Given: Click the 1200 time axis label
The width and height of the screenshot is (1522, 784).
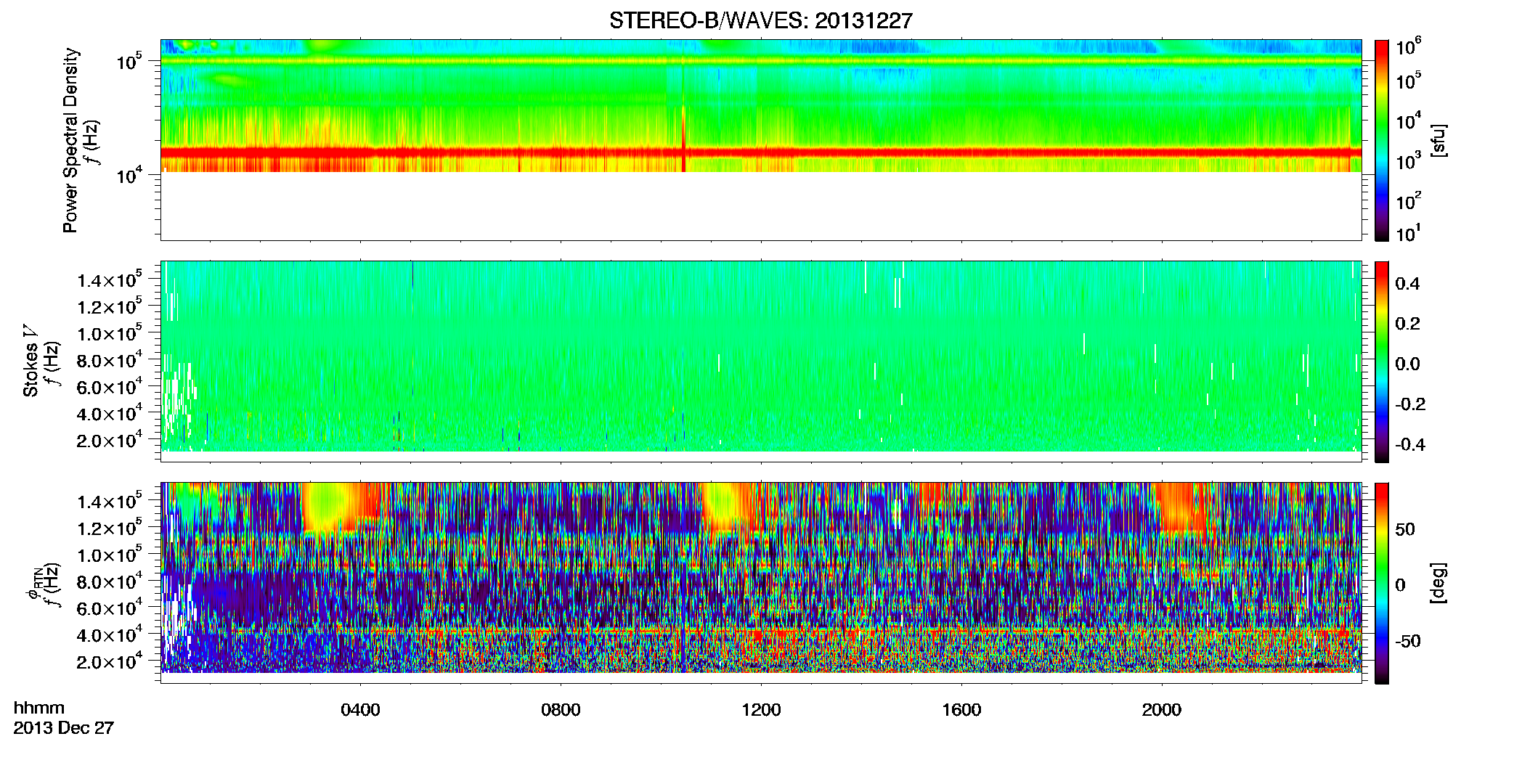Looking at the screenshot, I should pyautogui.click(x=761, y=710).
